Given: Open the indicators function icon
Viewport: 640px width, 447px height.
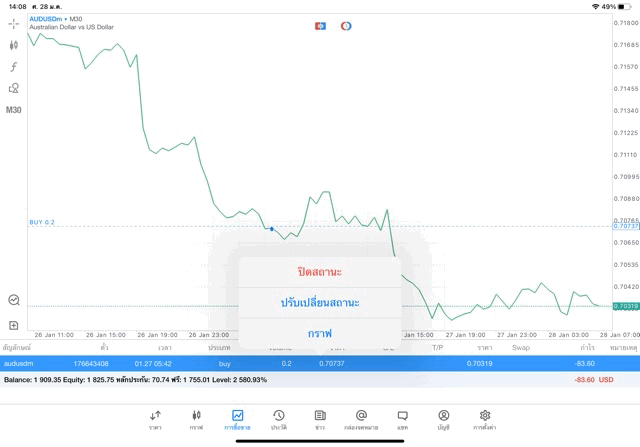Looking at the screenshot, I should pos(13,67).
